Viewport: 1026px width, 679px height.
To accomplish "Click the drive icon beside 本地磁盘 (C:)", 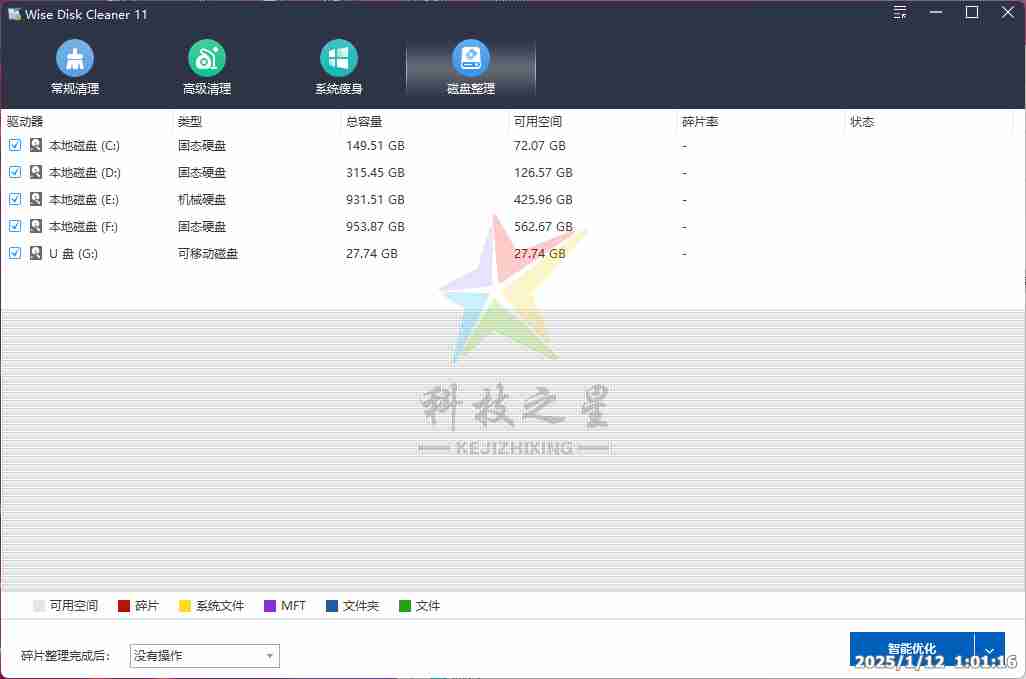I will 35,145.
